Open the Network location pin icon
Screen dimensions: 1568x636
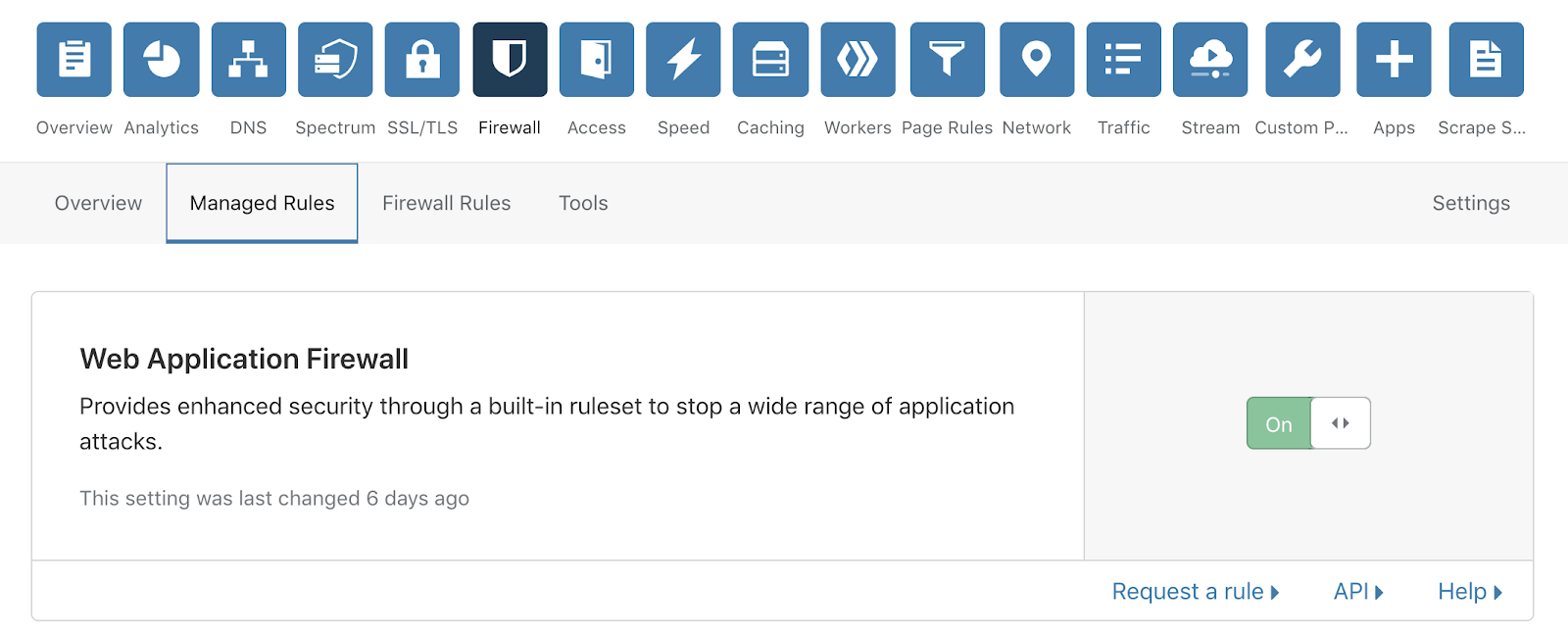coord(1037,60)
